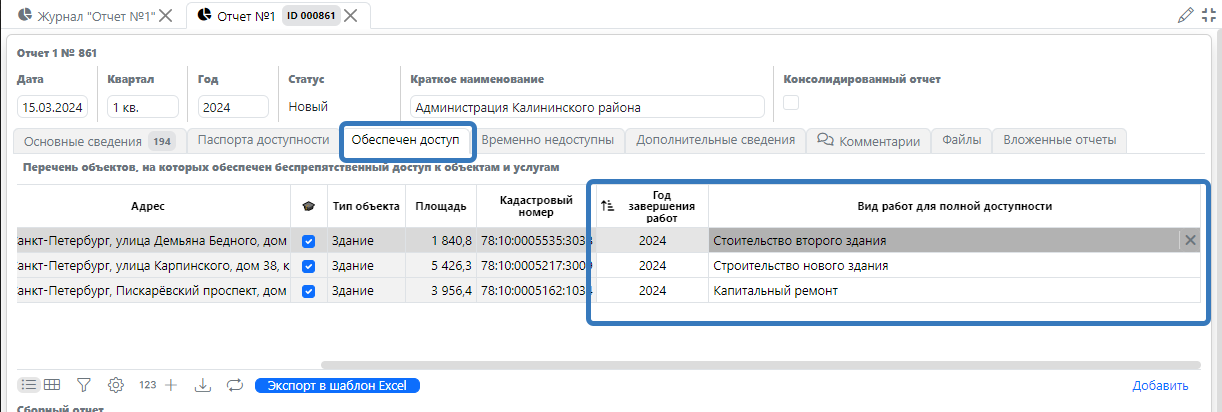This screenshot has height=412, width=1222.
Task: Click sort icon beside Год завершения работ
Action: tap(606, 206)
